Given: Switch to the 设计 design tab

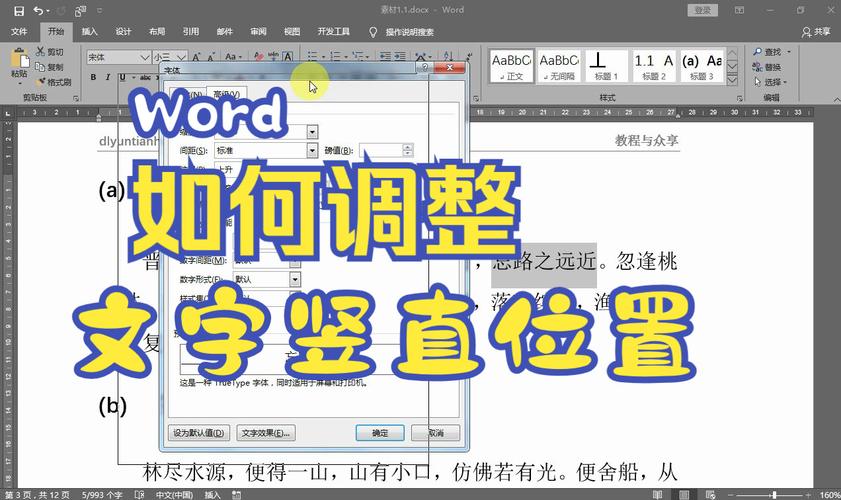Looking at the screenshot, I should (x=123, y=32).
